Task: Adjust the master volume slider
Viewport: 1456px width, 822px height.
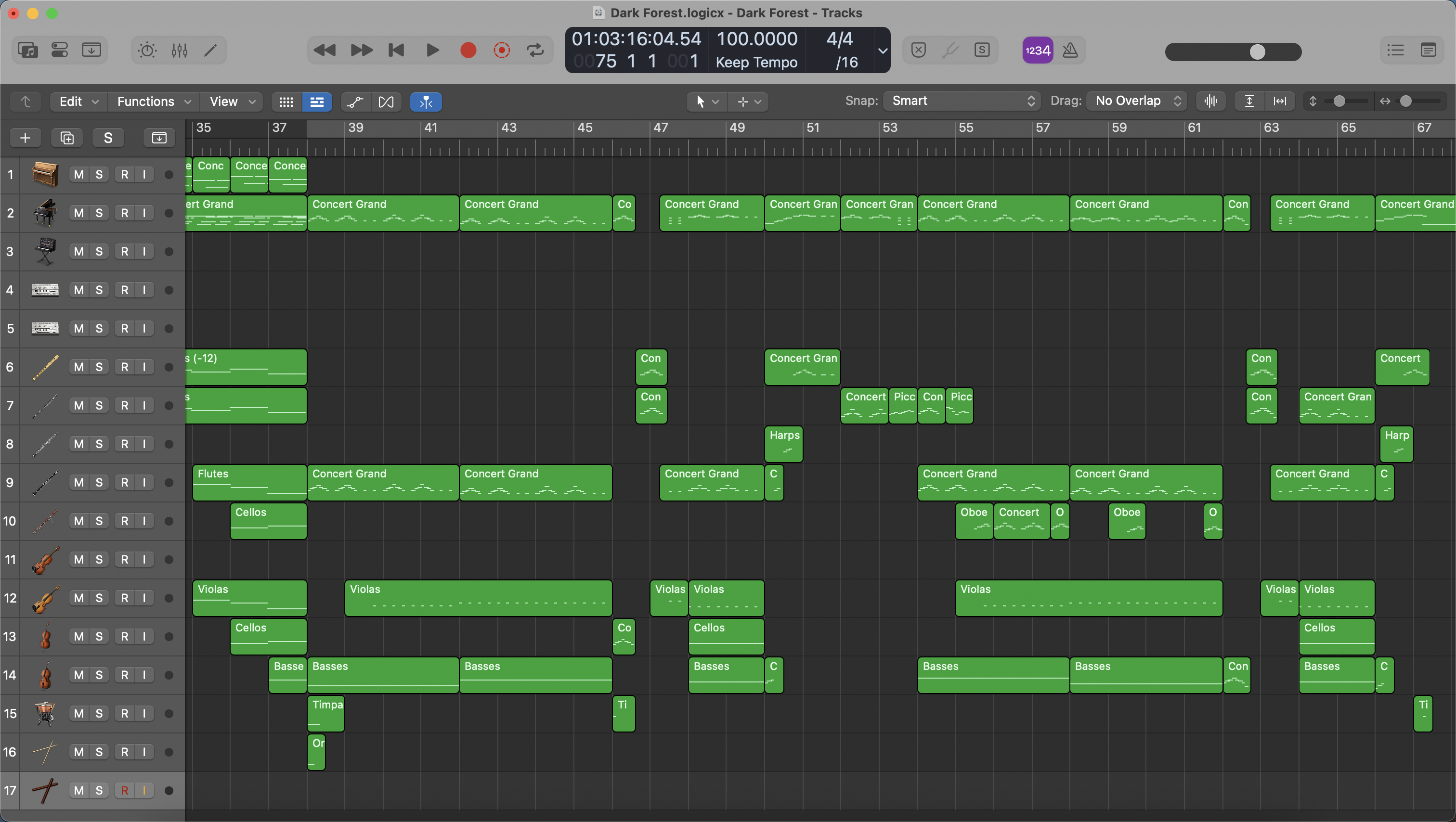Action: pos(1257,52)
